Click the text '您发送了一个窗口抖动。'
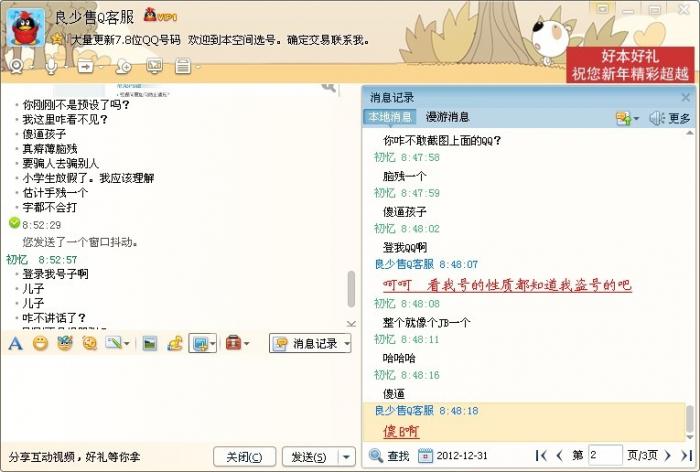The image size is (700, 472). pyautogui.click(x=80, y=242)
